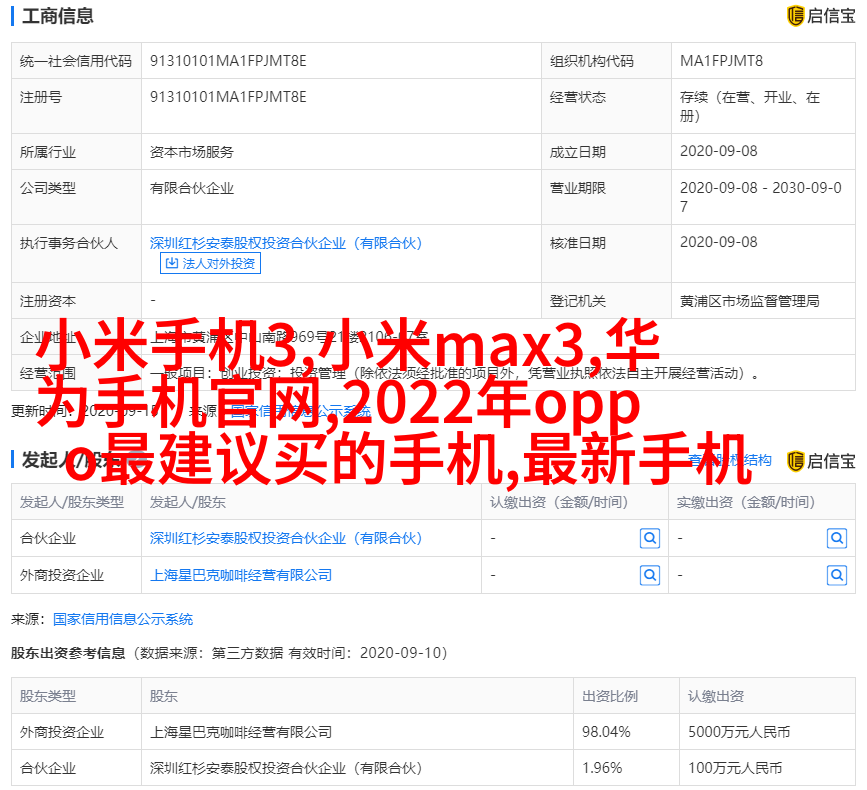
Task: Click magnifier icon in 外商投资企业 row 认缴出资 column
Action: [650, 576]
